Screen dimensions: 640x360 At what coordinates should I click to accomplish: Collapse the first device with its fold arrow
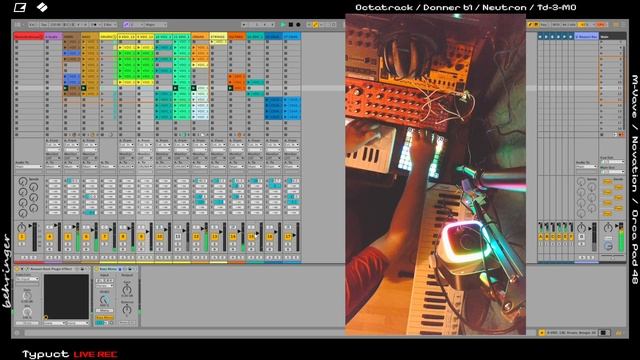[x=22, y=269]
